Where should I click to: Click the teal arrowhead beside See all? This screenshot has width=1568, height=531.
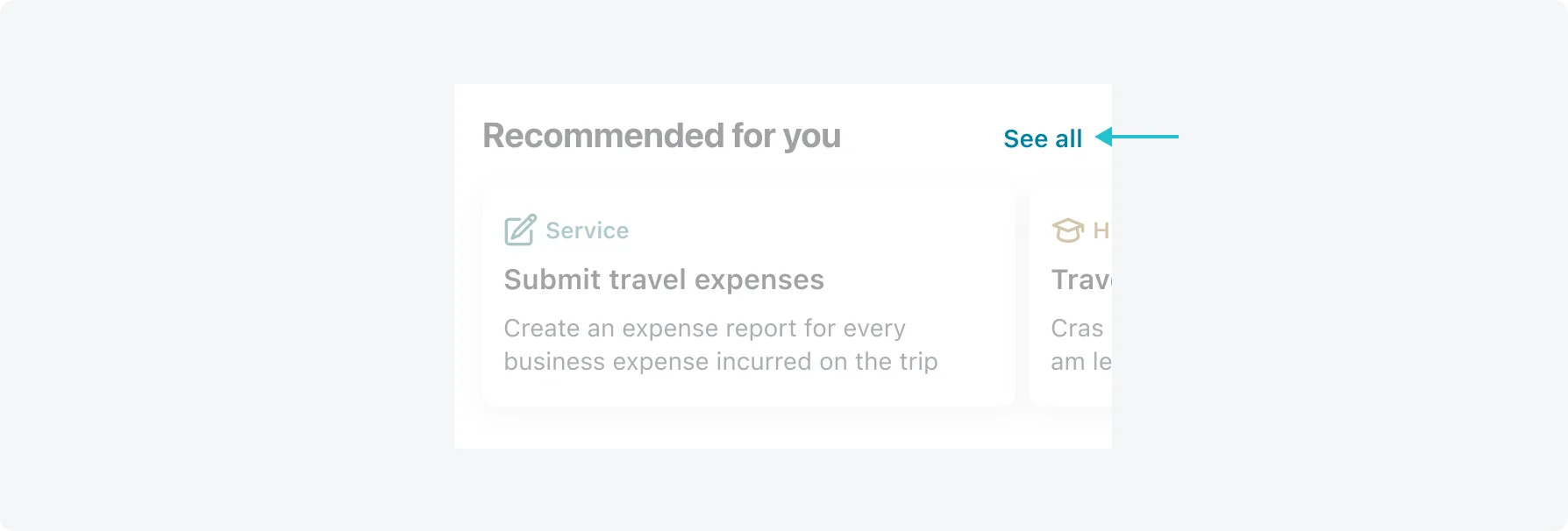(1104, 137)
